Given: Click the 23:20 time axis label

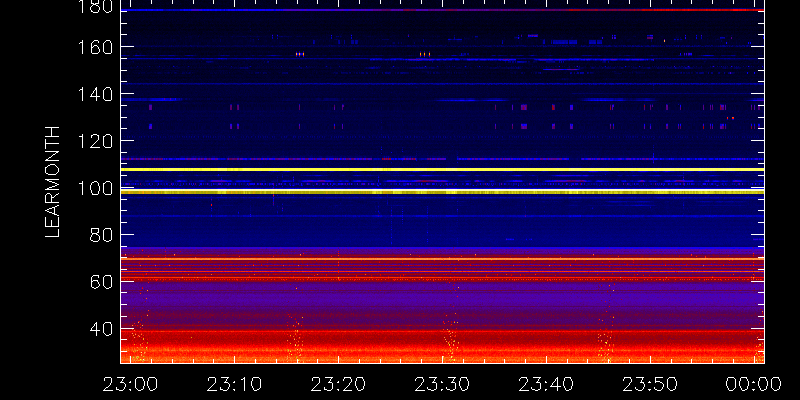Looking at the screenshot, I should [338, 384].
